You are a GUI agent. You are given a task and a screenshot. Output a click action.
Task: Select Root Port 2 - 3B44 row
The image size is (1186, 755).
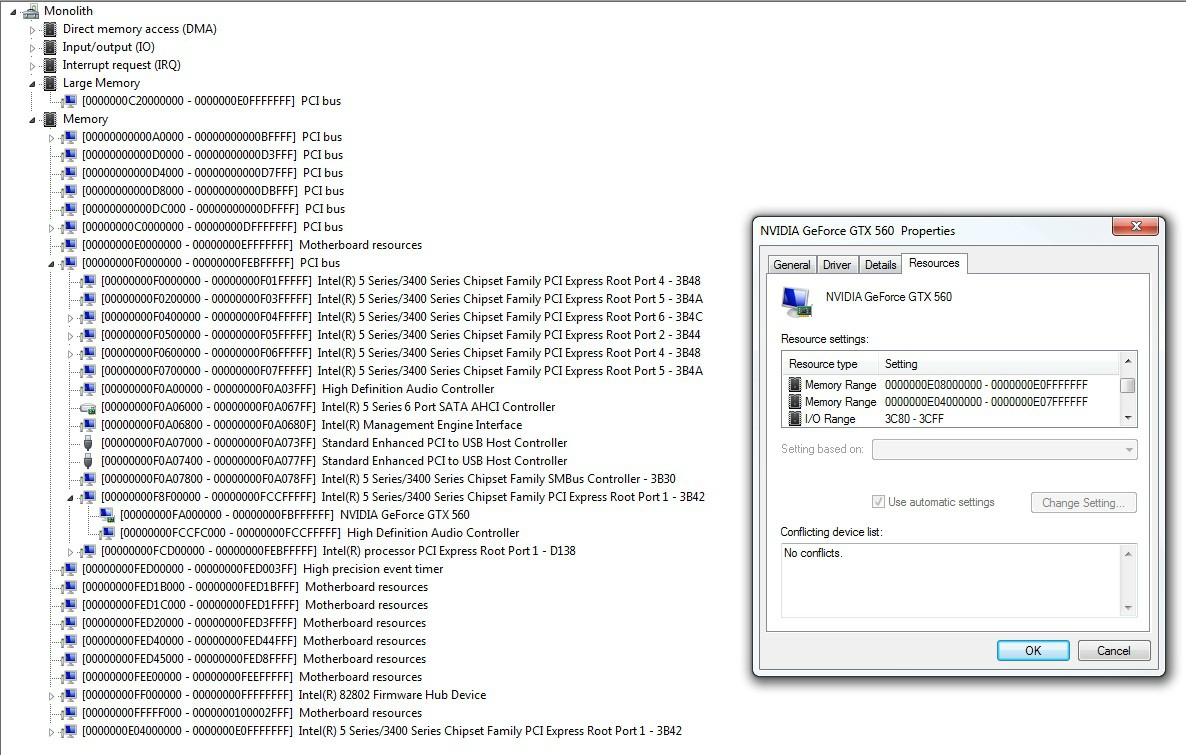[x=401, y=335]
